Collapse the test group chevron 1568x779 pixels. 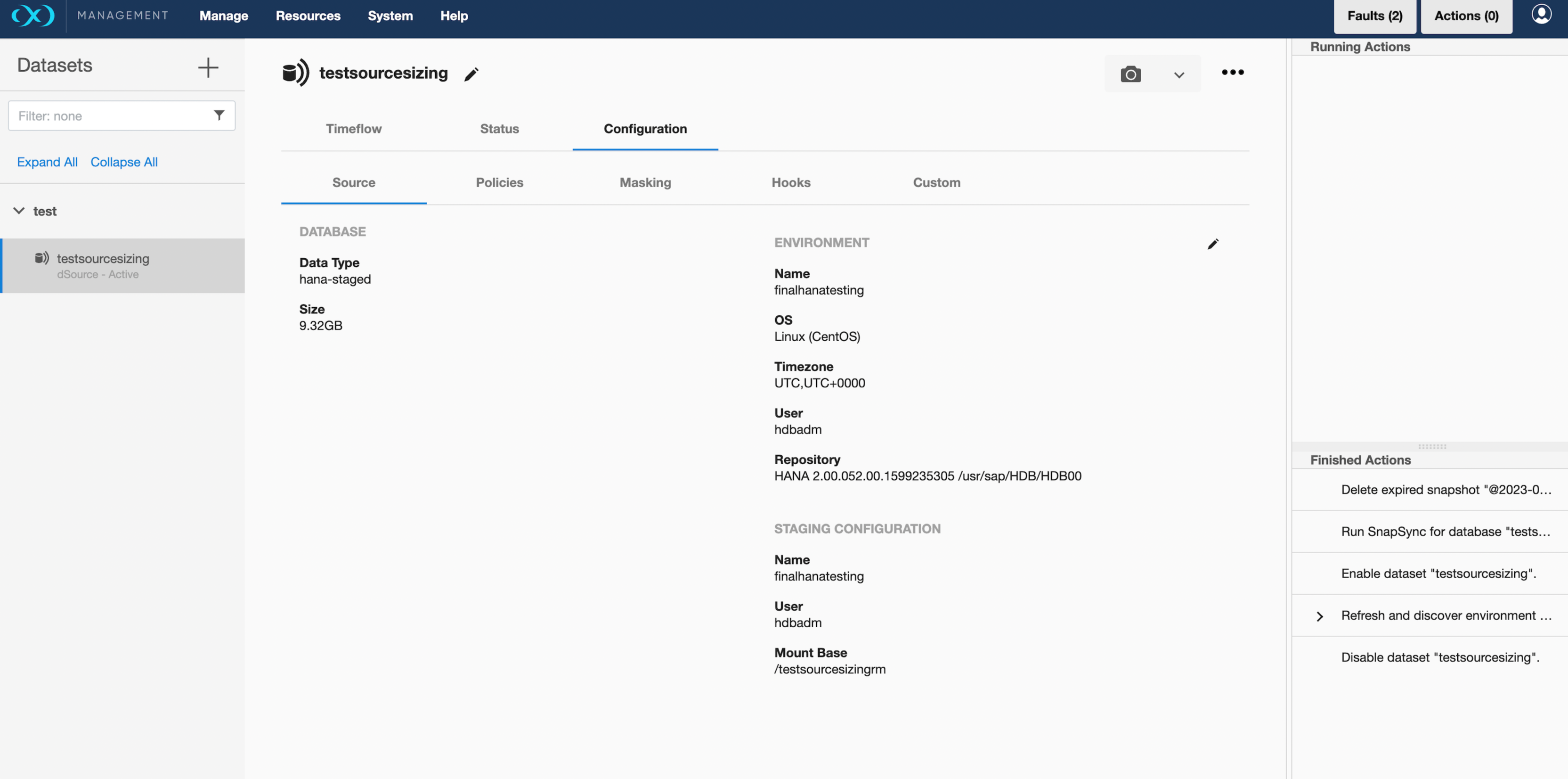(19, 211)
